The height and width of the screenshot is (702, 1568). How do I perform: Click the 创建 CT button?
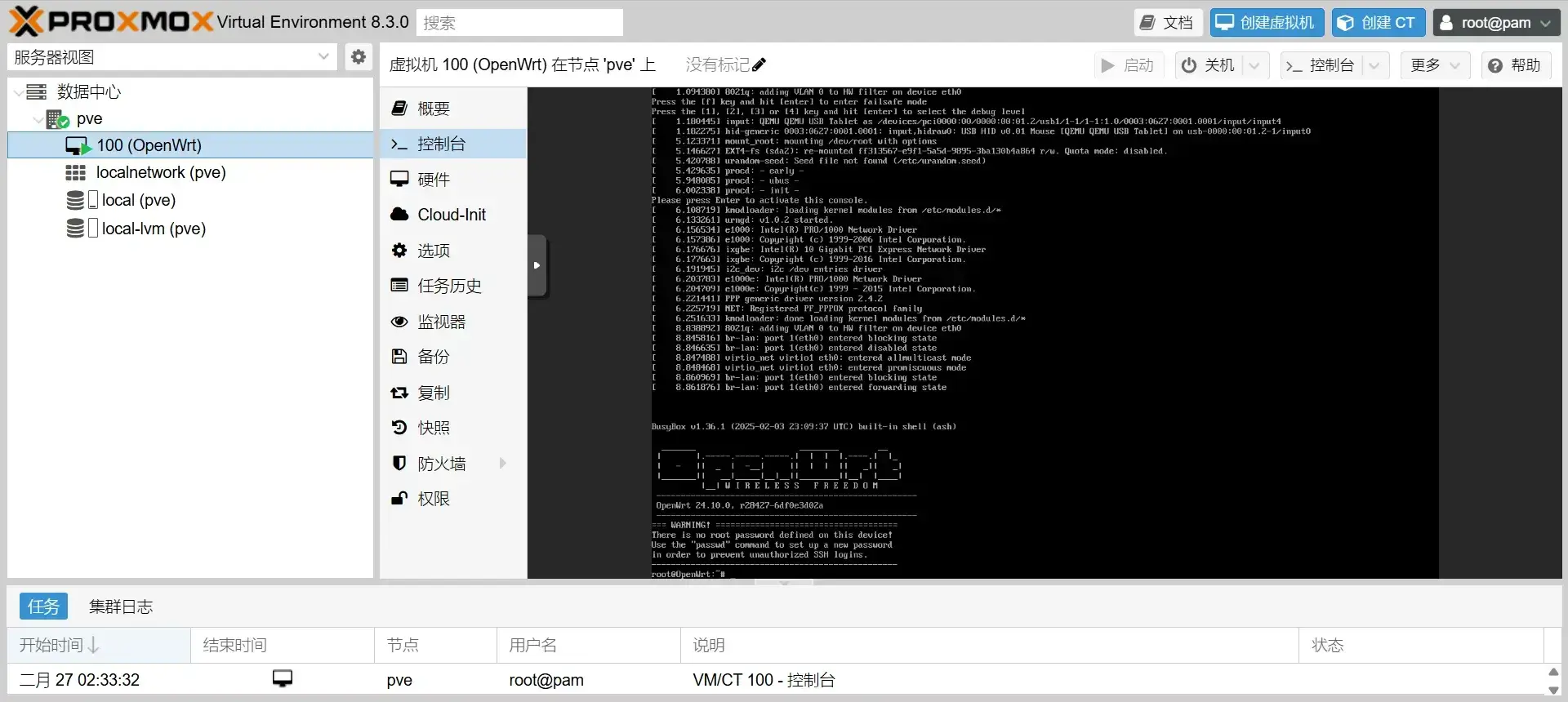[x=1378, y=23]
